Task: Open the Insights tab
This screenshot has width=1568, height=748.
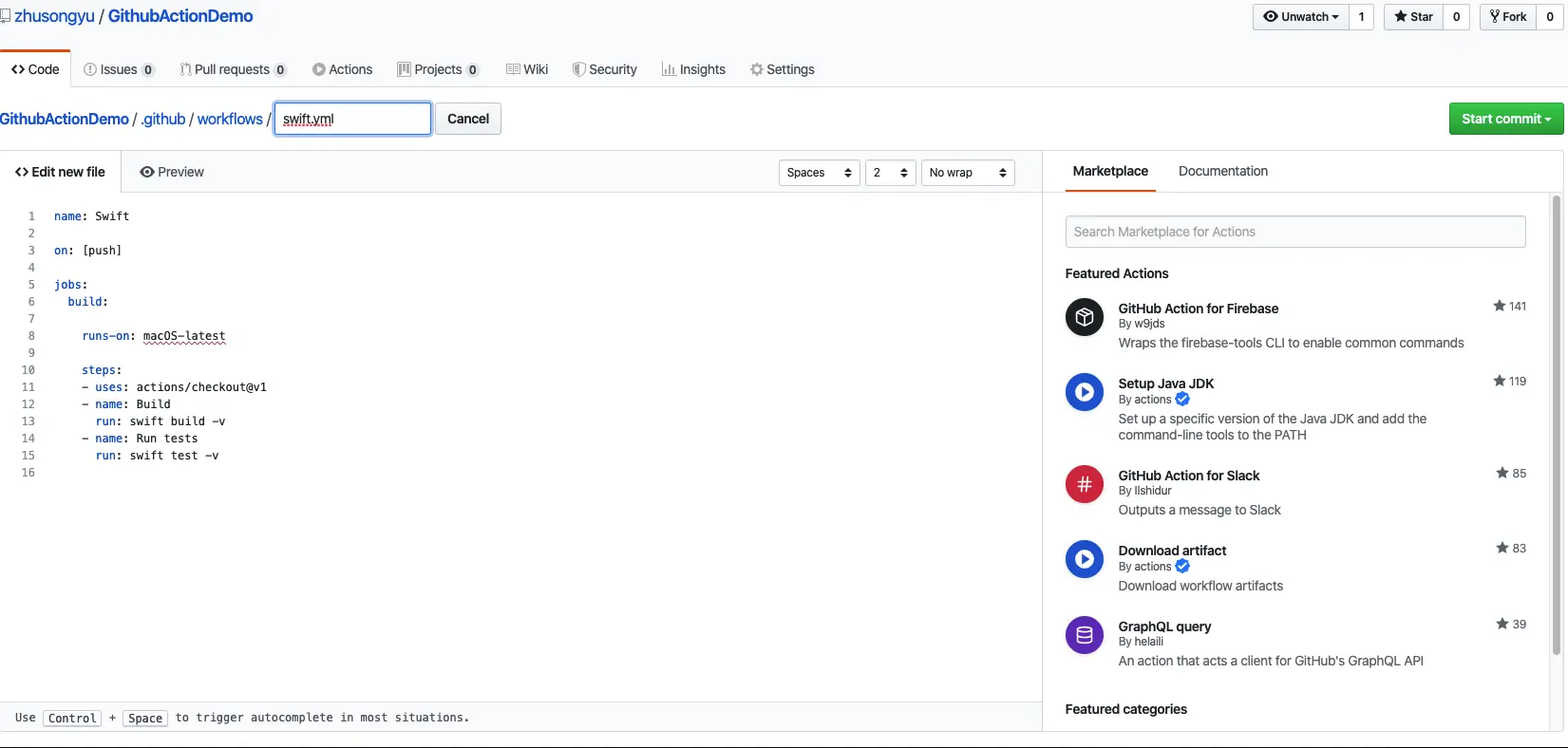Action: pyautogui.click(x=693, y=69)
